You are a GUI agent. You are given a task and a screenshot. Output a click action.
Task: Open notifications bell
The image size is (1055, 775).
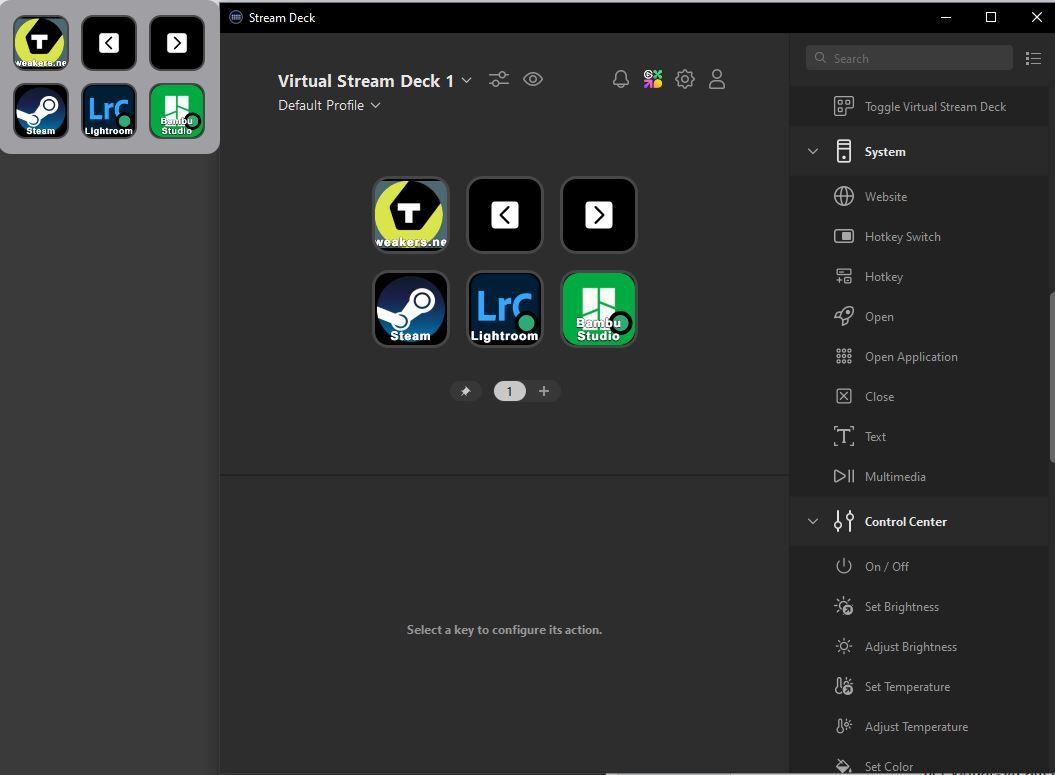coord(621,79)
